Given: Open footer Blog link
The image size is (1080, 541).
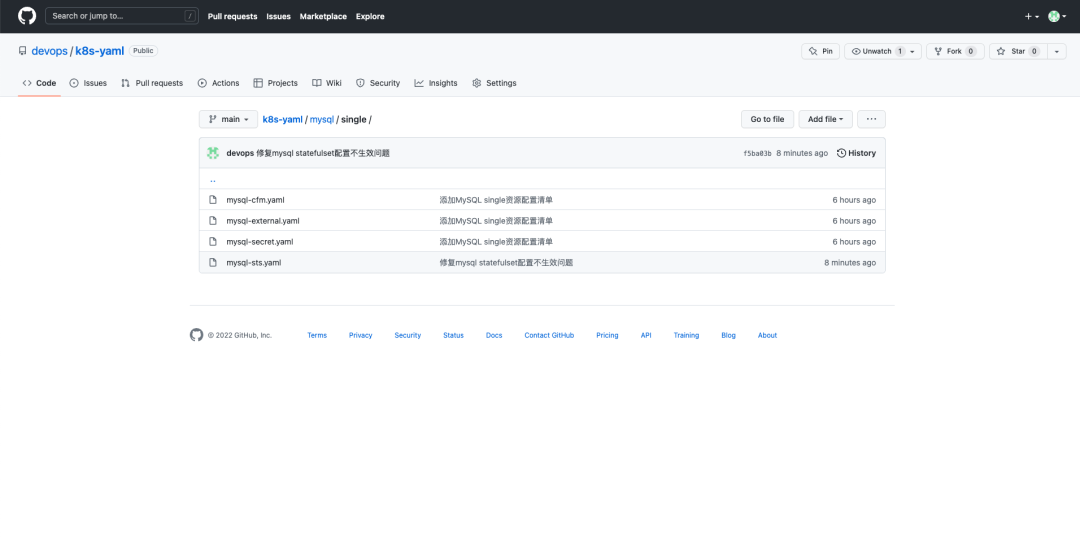Looking at the screenshot, I should pyautogui.click(x=728, y=335).
